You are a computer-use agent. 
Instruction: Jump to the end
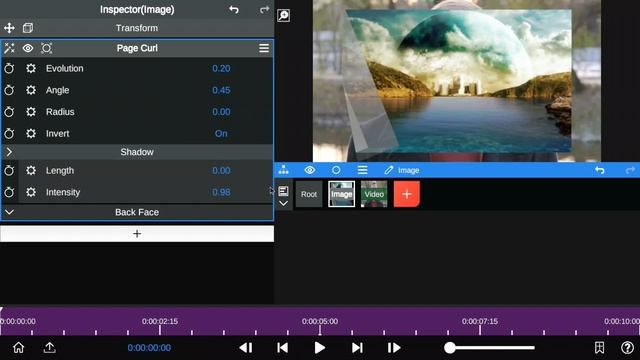(357, 348)
